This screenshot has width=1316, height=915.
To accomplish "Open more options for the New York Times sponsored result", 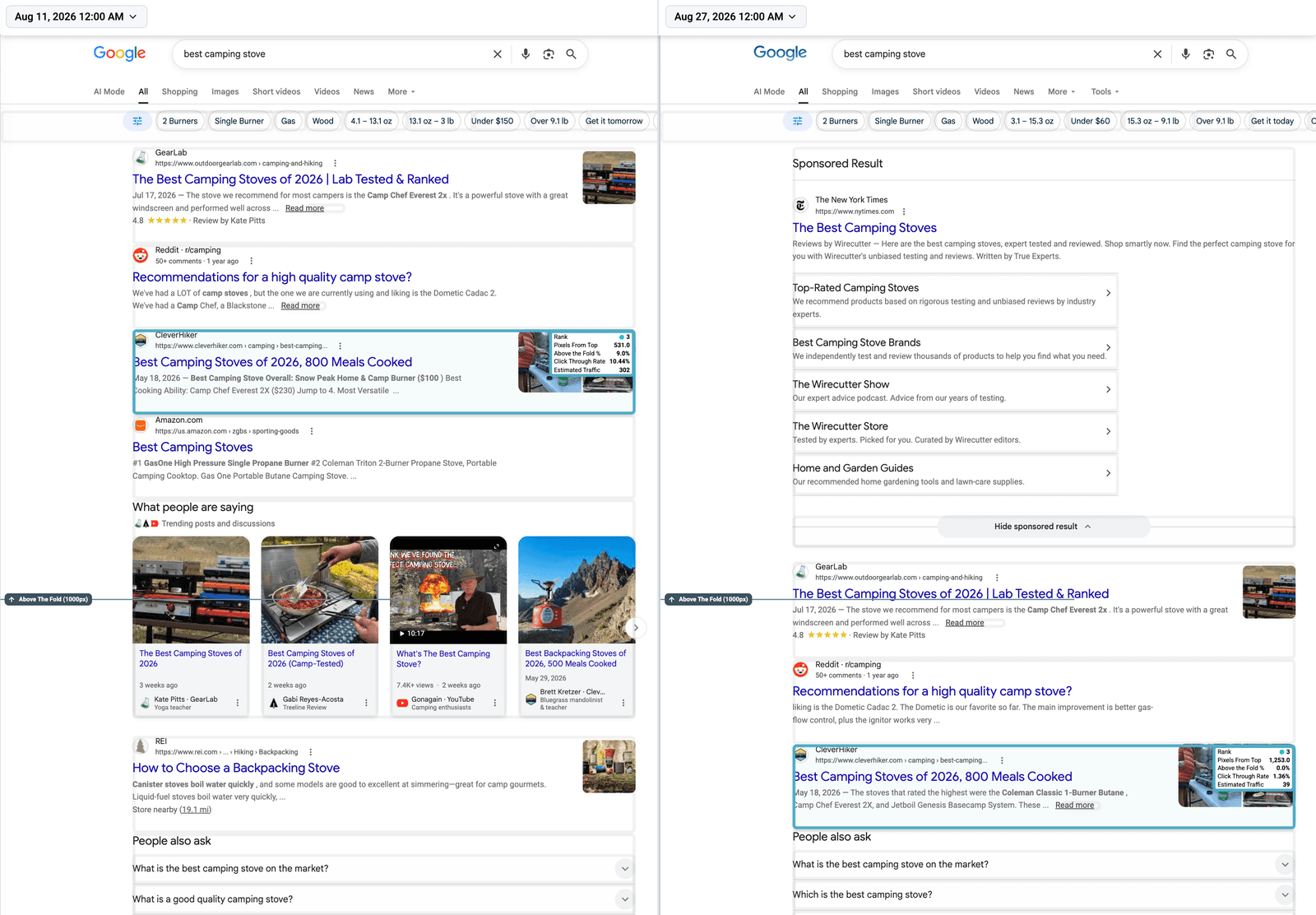I will (x=904, y=211).
